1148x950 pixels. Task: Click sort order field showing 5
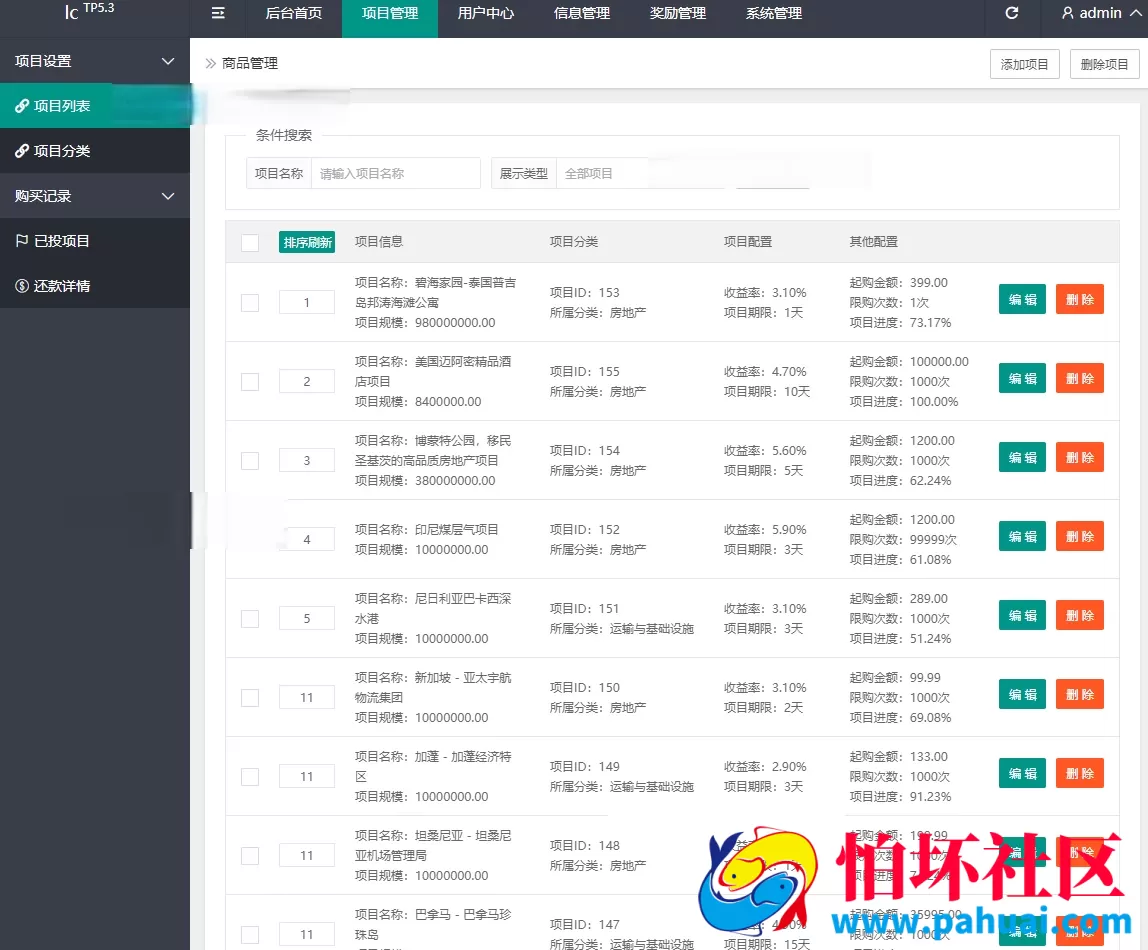pyautogui.click(x=307, y=618)
